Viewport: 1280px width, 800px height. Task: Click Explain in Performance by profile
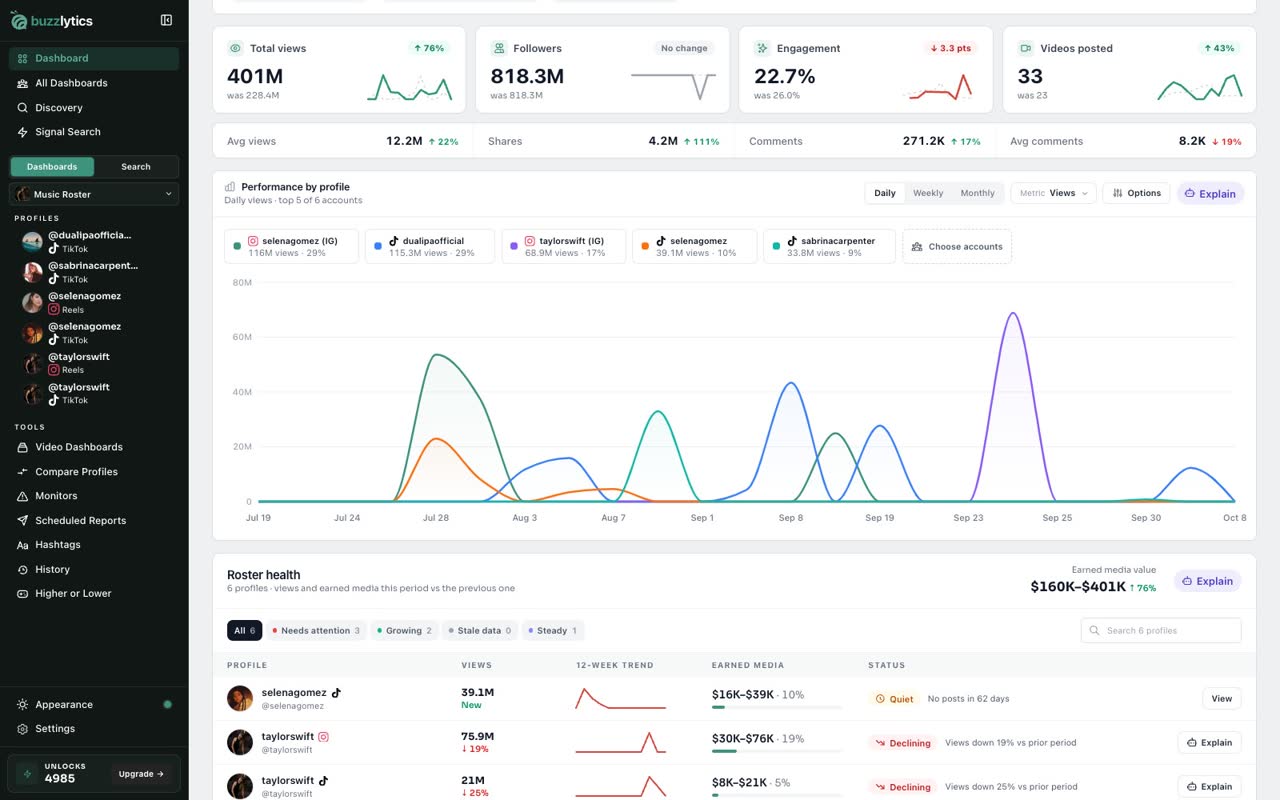(x=1210, y=194)
